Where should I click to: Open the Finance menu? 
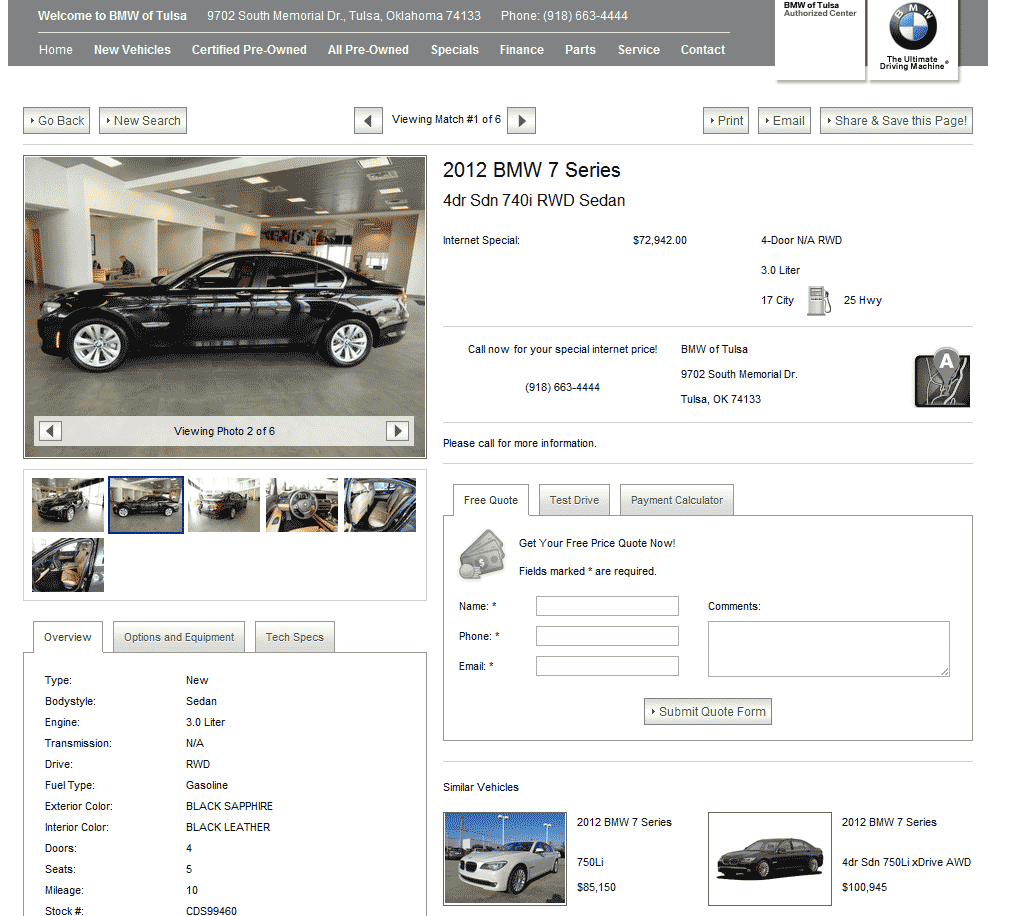[522, 49]
